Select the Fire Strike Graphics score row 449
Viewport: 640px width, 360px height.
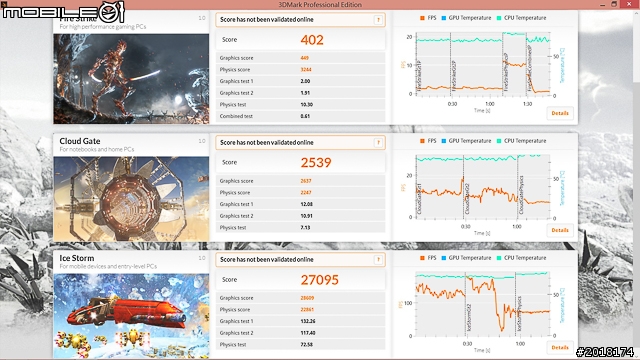click(300, 58)
